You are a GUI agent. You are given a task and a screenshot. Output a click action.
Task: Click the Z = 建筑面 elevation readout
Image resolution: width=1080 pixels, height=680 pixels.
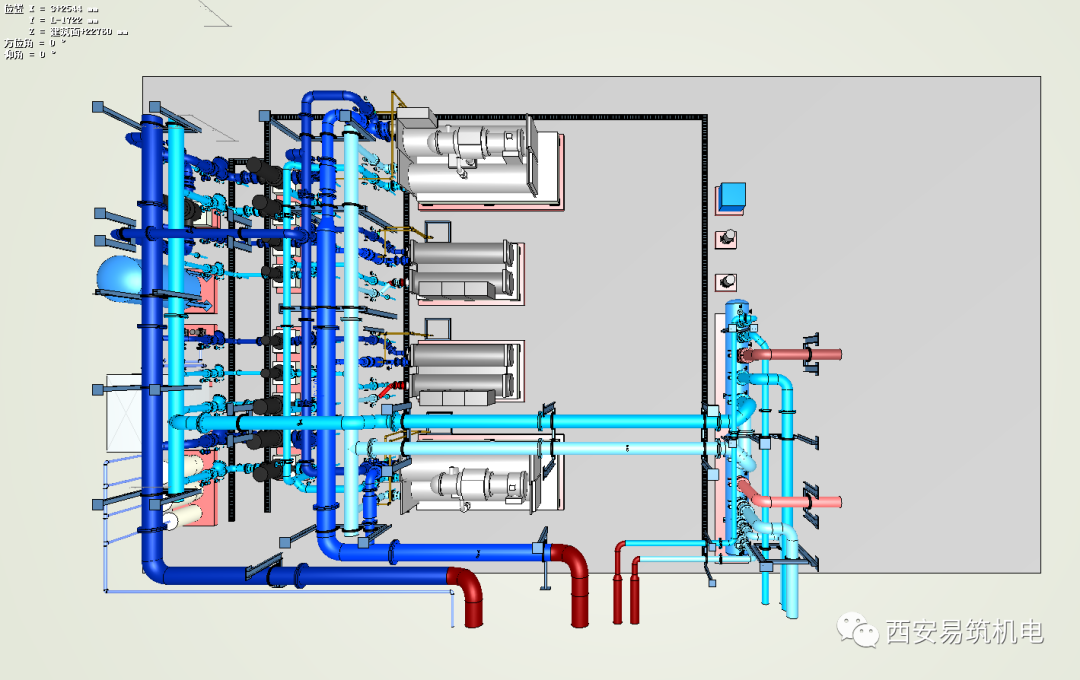pos(78,32)
